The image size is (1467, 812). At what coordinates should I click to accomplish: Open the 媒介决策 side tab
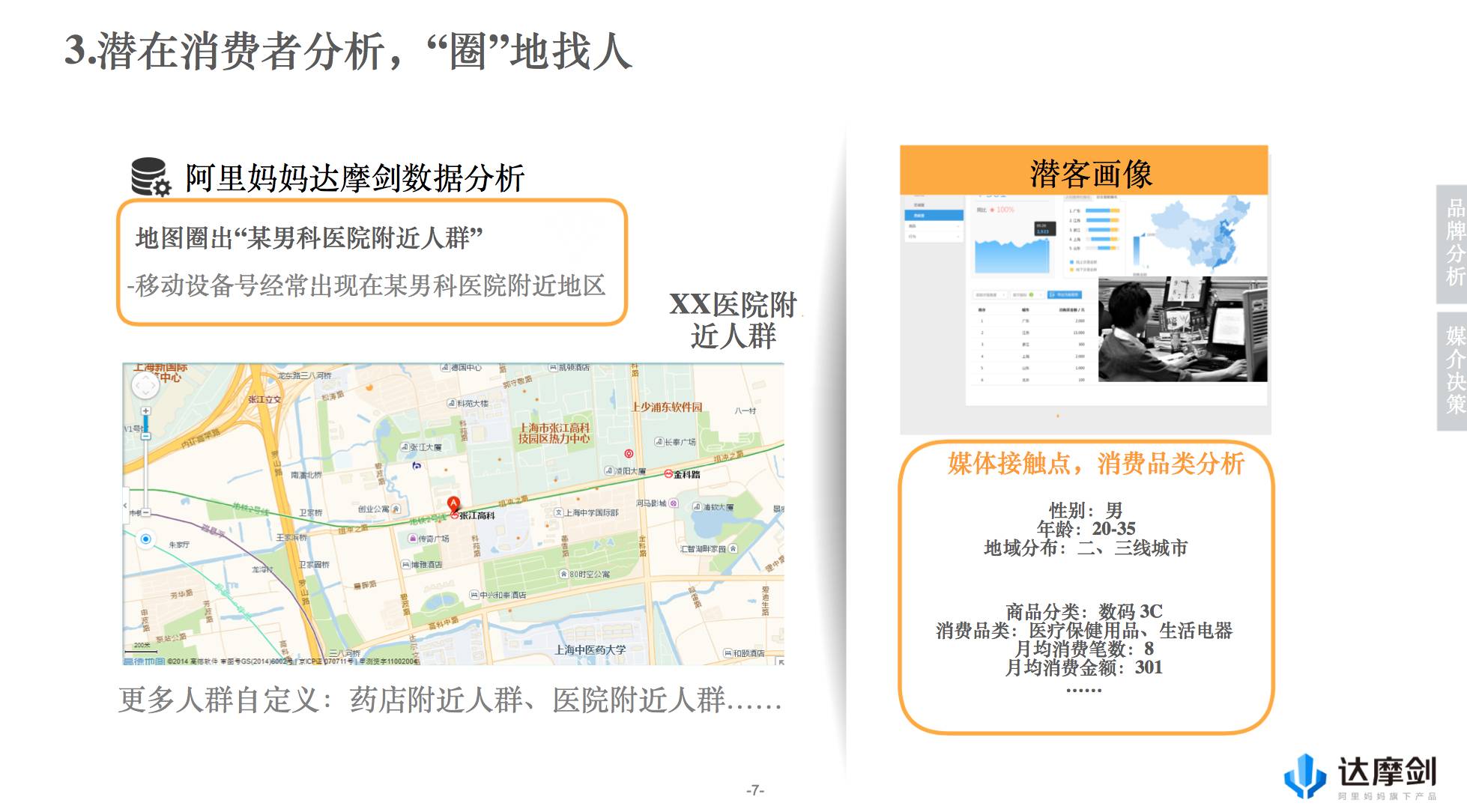click(1454, 370)
